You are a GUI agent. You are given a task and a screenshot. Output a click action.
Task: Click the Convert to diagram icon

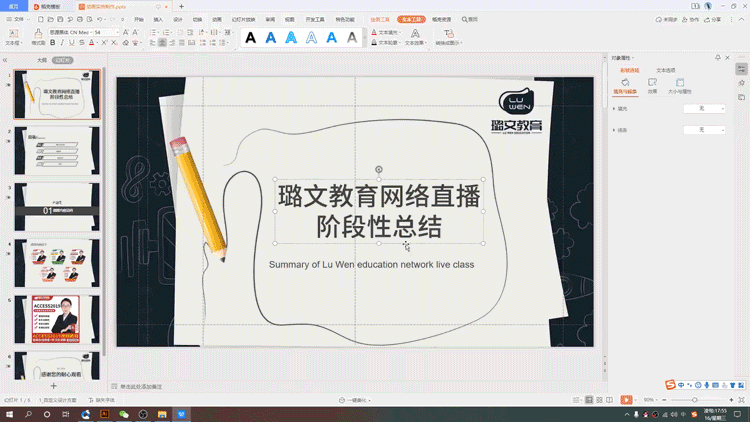click(x=448, y=33)
